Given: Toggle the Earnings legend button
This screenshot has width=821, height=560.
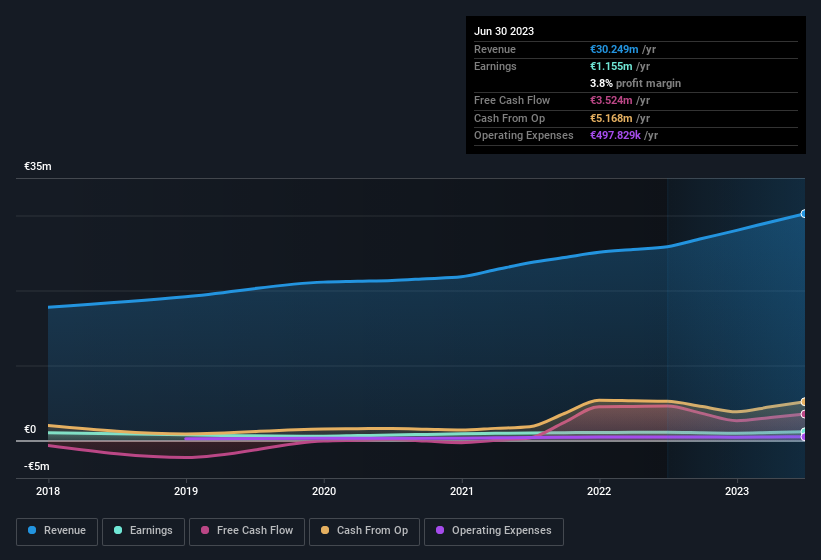Looking at the screenshot, I should tap(143, 531).
